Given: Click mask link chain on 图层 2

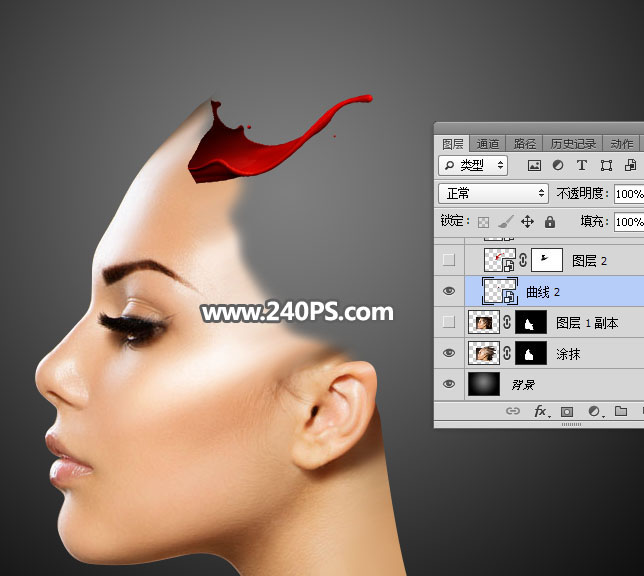Looking at the screenshot, I should (x=523, y=260).
